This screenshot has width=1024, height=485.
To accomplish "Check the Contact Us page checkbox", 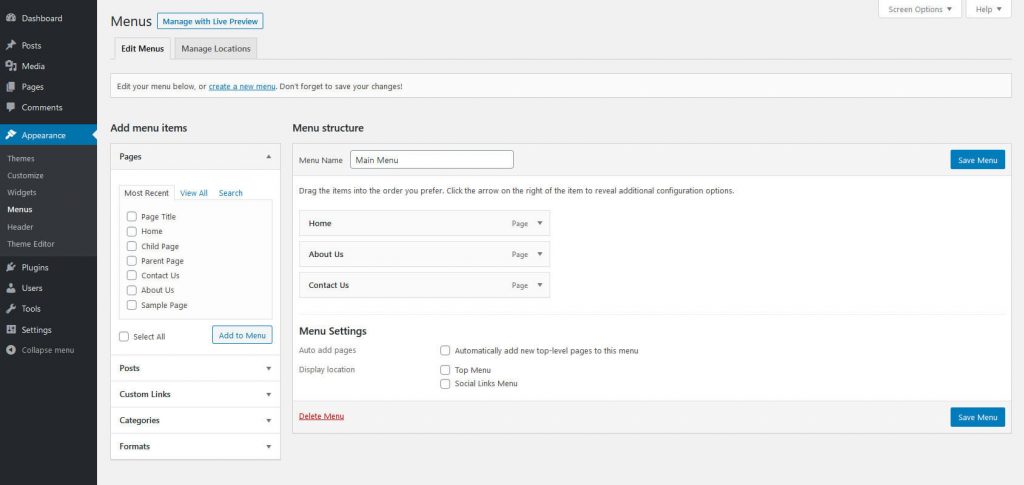I will pos(132,276).
